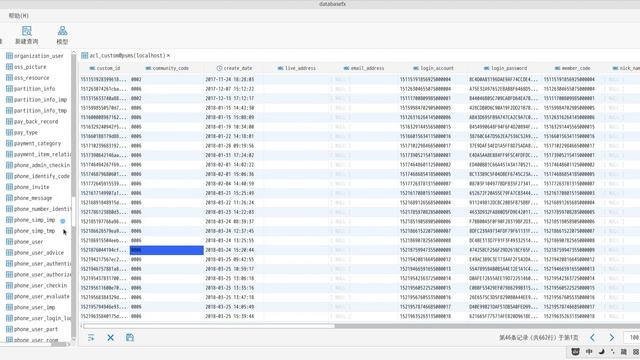Go to the next page of records
This screenshot has width=640, height=360.
tap(611, 338)
